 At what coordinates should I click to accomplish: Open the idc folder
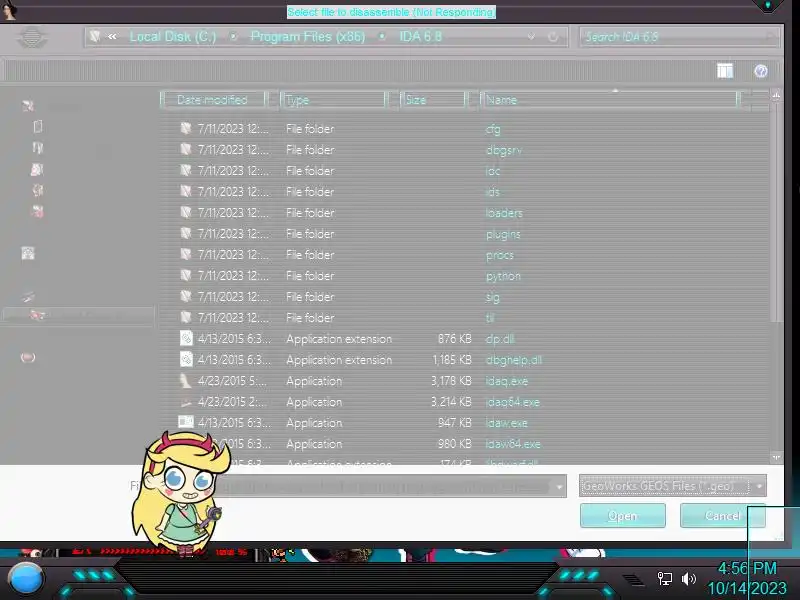click(493, 171)
